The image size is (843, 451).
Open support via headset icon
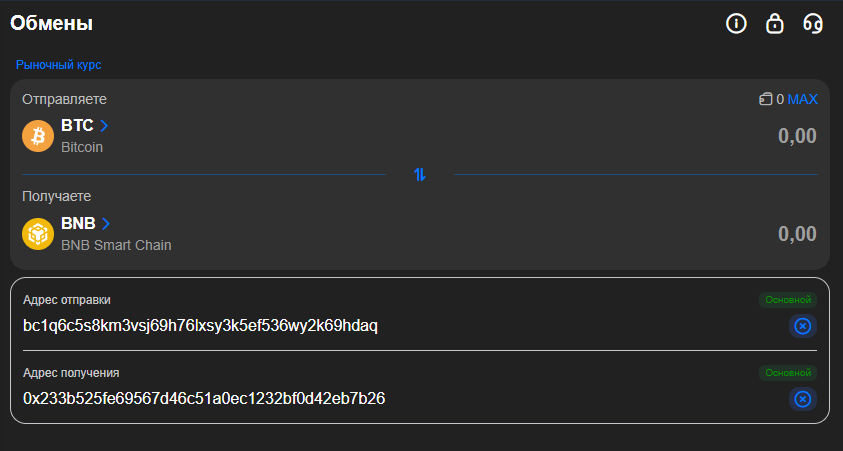(813, 23)
